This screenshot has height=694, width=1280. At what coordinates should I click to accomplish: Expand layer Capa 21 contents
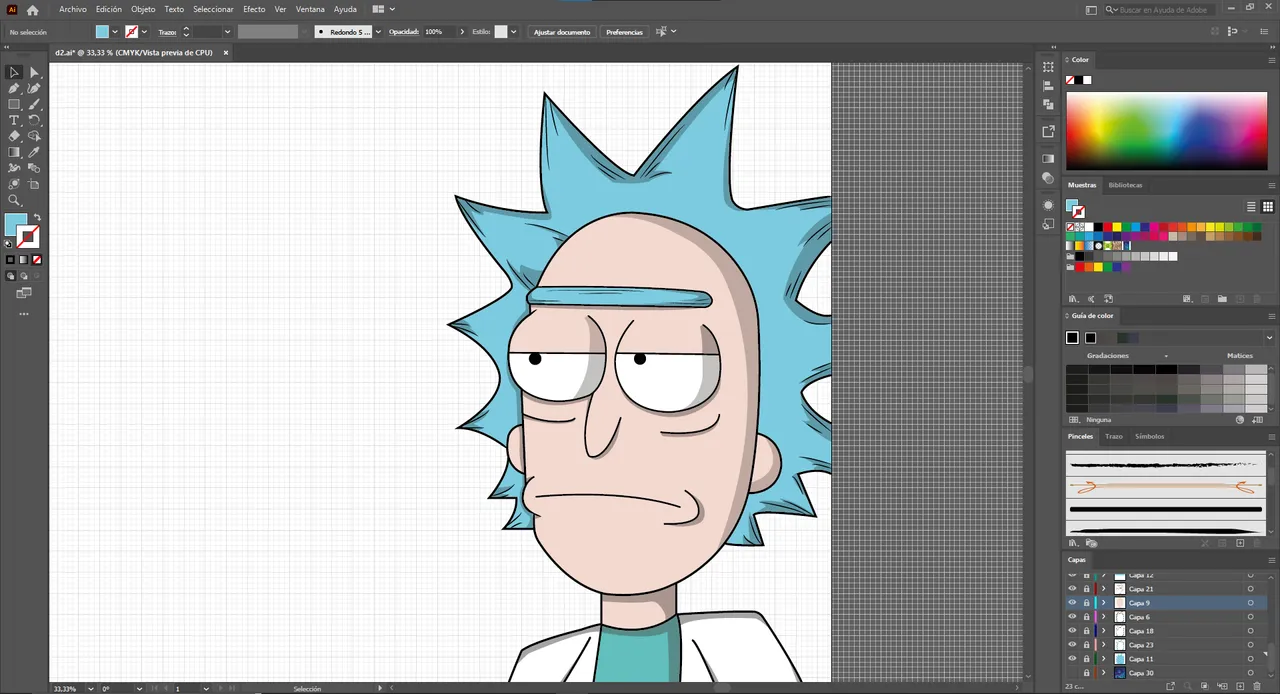tap(1104, 589)
